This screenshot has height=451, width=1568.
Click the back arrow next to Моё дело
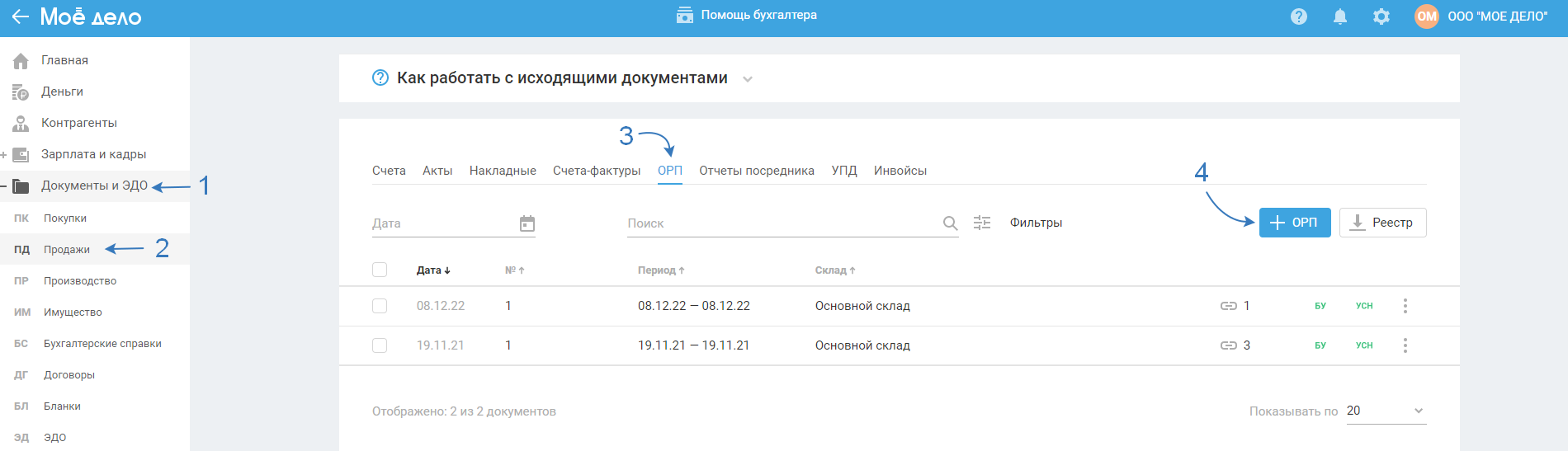(x=21, y=16)
